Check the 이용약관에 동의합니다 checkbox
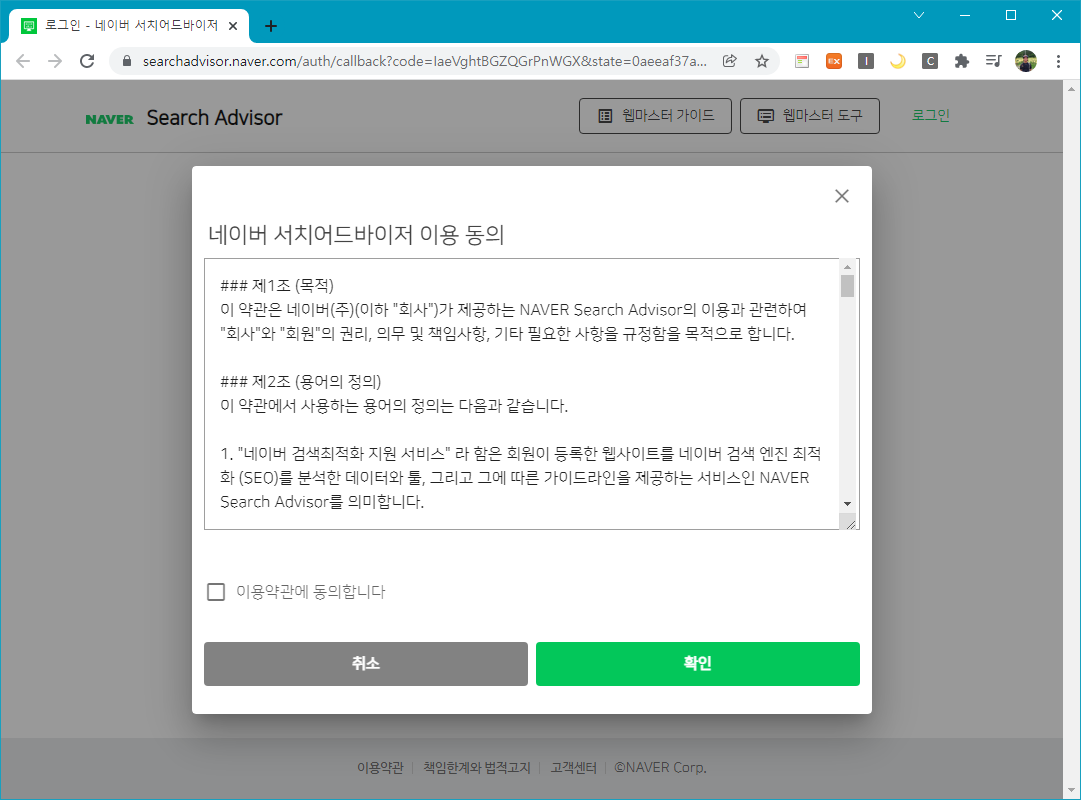The image size is (1081, 800). click(x=216, y=592)
